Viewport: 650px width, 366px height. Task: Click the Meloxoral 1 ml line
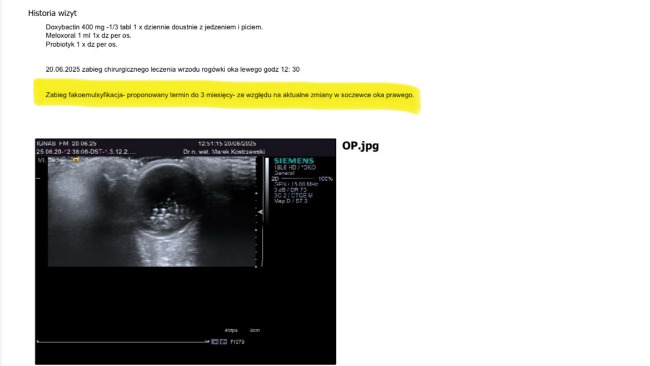click(88, 36)
